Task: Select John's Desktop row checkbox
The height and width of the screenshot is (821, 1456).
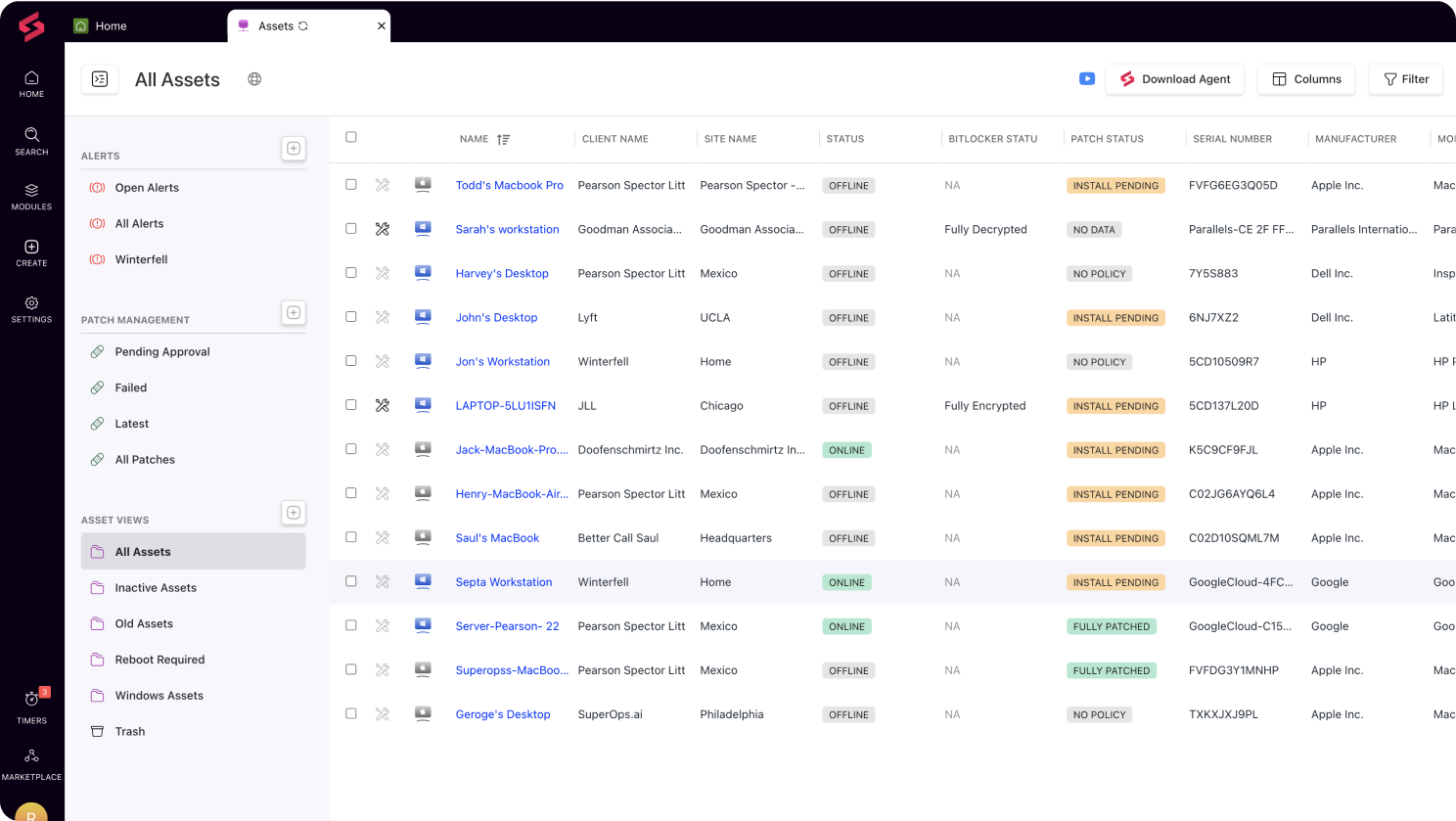Action: click(x=351, y=316)
